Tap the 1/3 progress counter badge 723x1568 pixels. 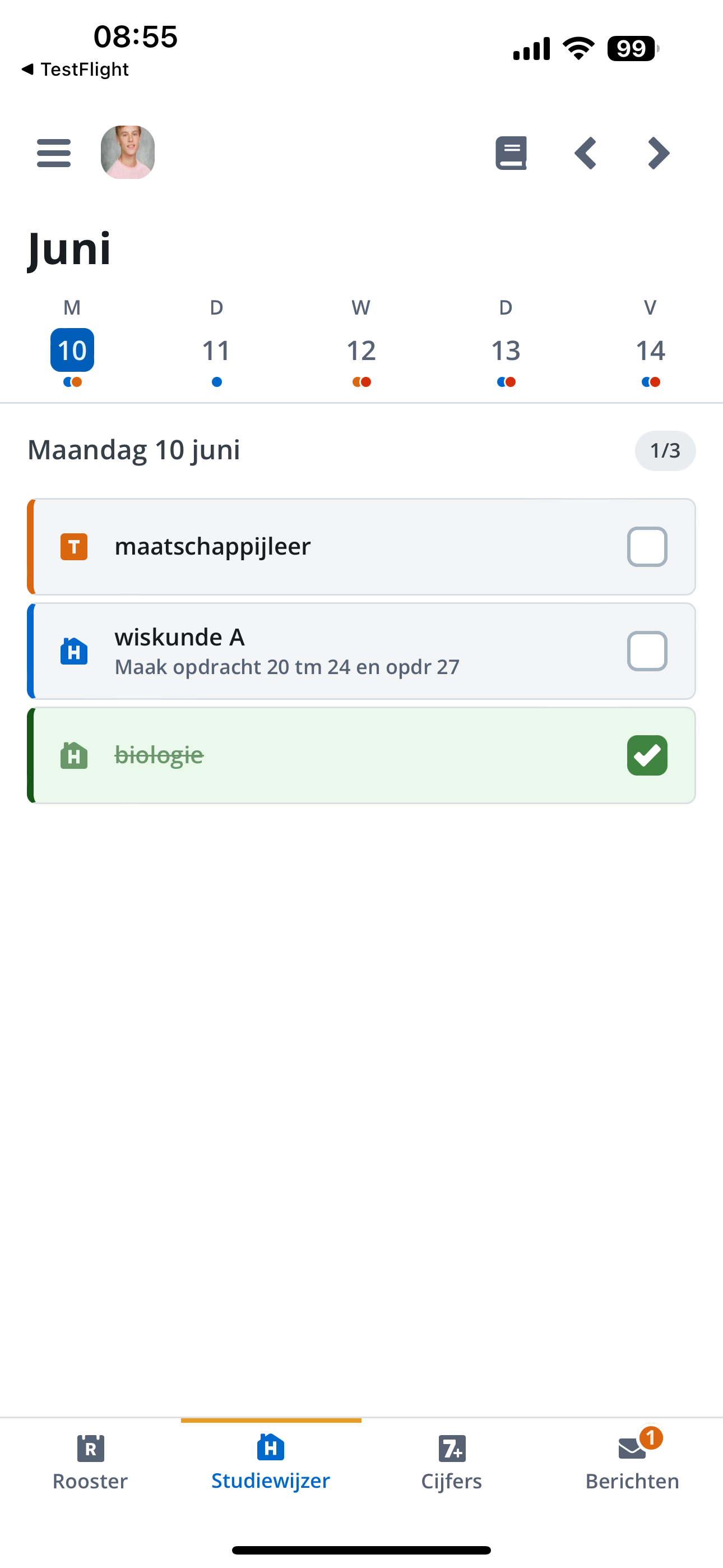665,450
